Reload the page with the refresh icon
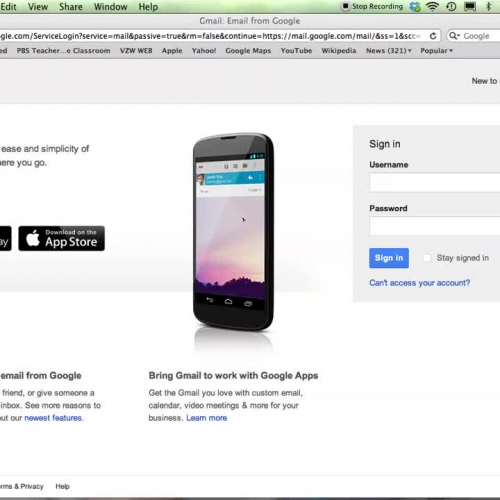This screenshot has height=500, width=500. [x=433, y=36]
